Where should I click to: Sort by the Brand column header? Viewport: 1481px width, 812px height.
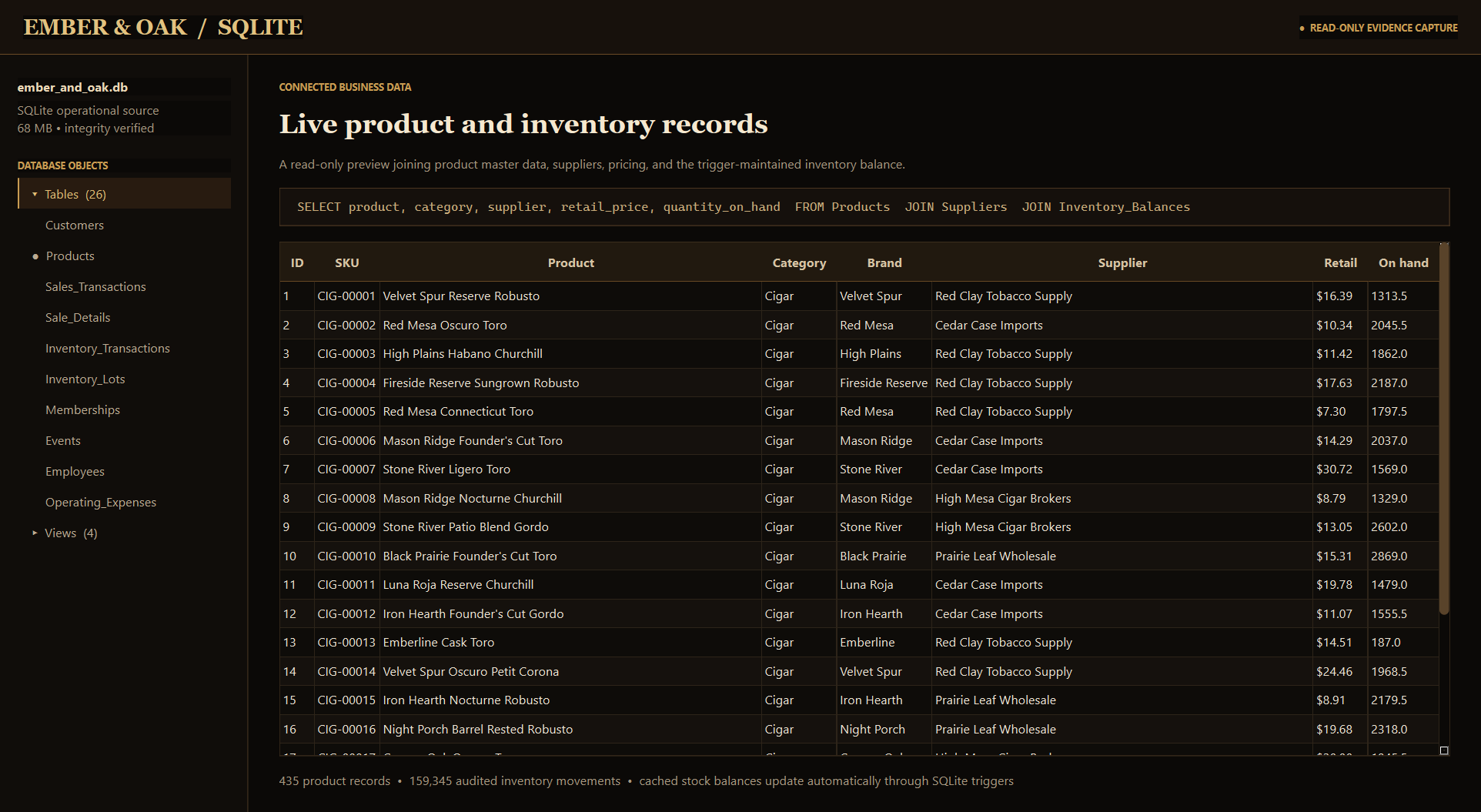(x=884, y=263)
